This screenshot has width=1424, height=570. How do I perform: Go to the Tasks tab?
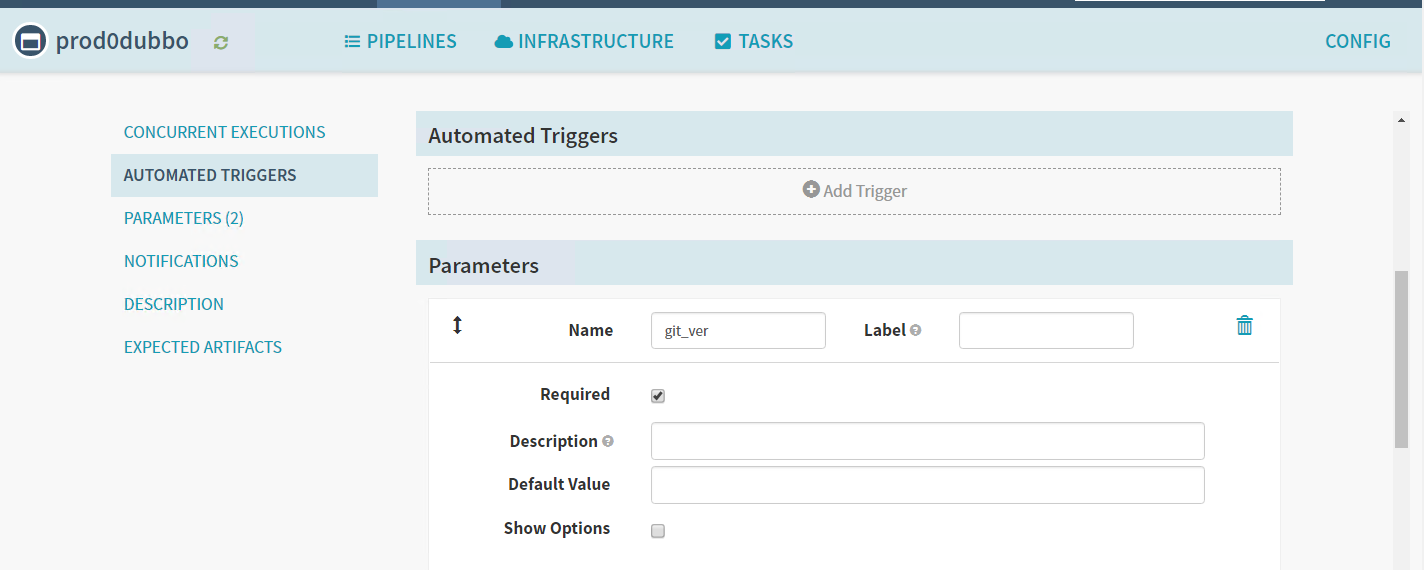754,41
